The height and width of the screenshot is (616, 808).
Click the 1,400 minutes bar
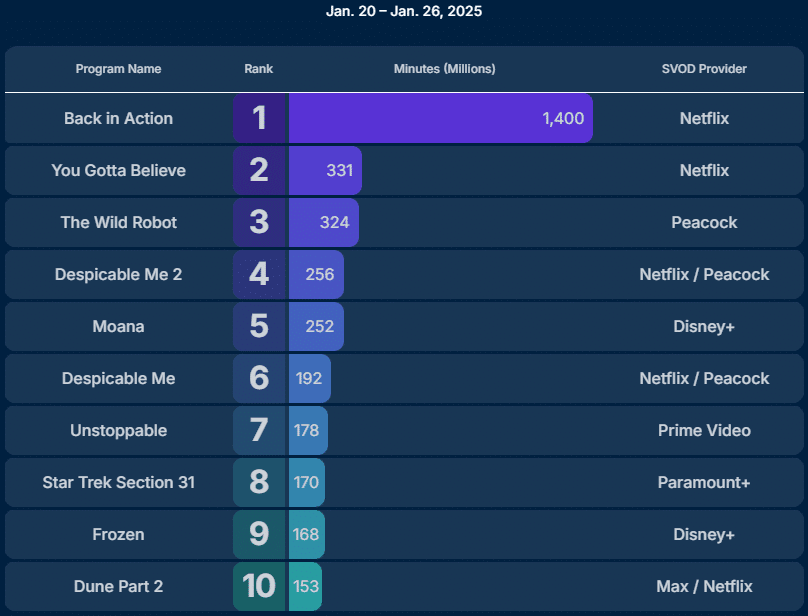click(x=440, y=118)
